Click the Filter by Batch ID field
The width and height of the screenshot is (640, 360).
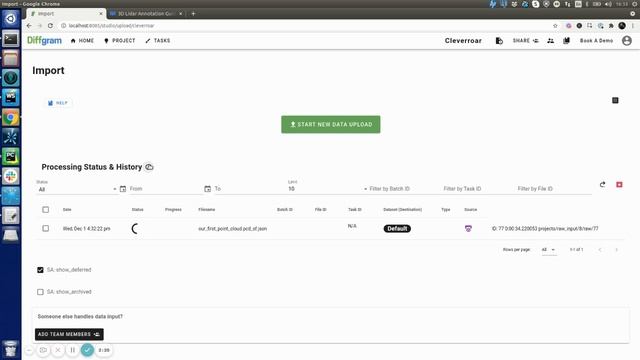[x=404, y=189]
